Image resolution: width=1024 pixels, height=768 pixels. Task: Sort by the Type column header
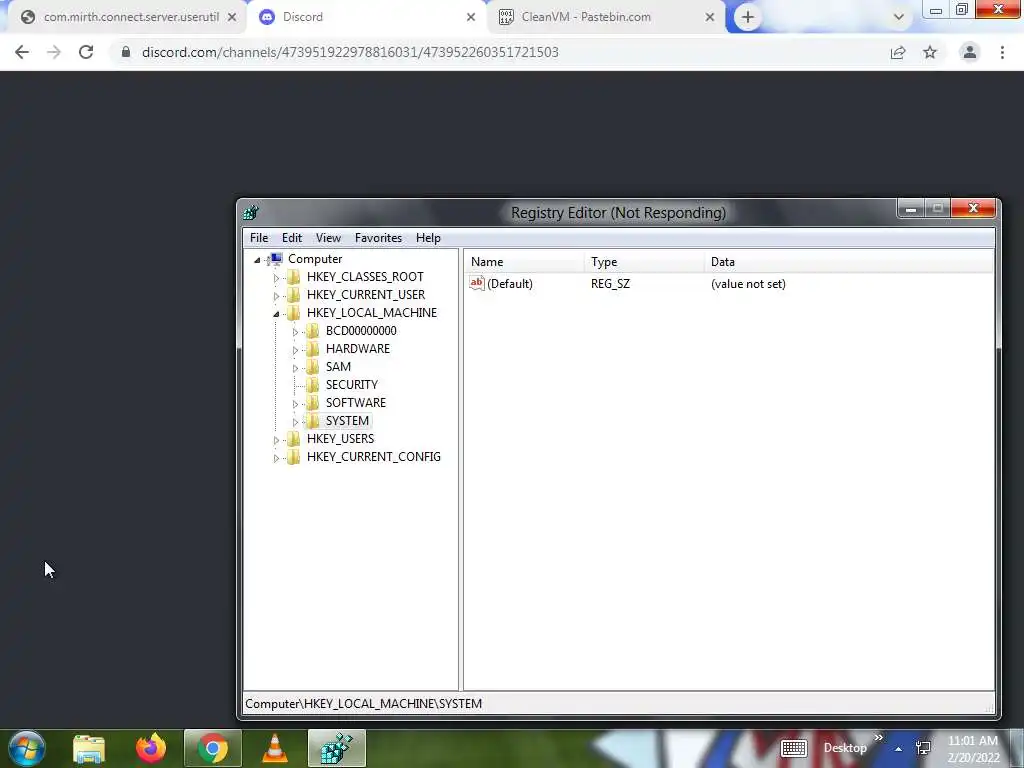[x=645, y=262]
